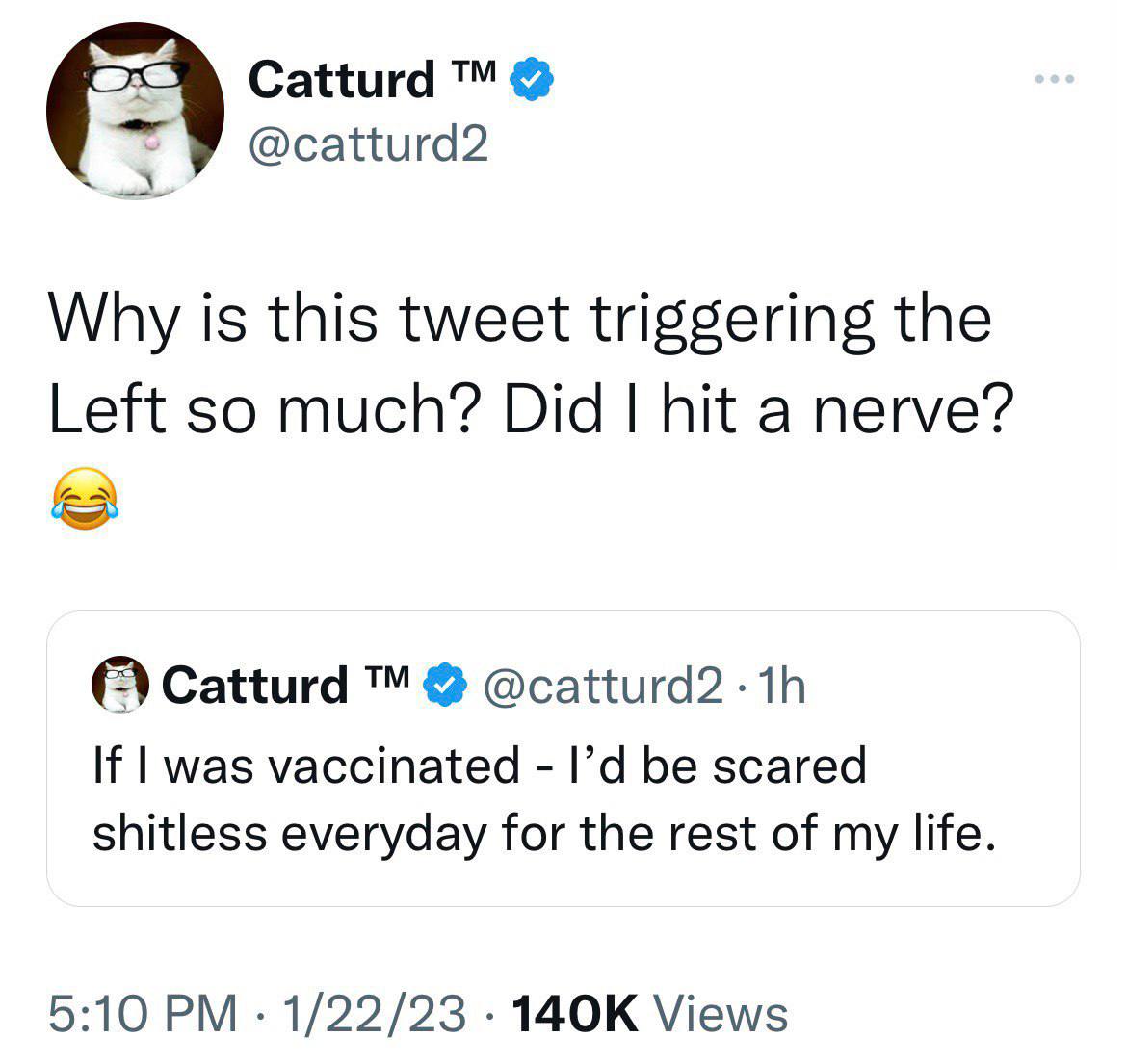Click the crying-laughing emoji
The width and height of the screenshot is (1127, 1064).
[85, 498]
